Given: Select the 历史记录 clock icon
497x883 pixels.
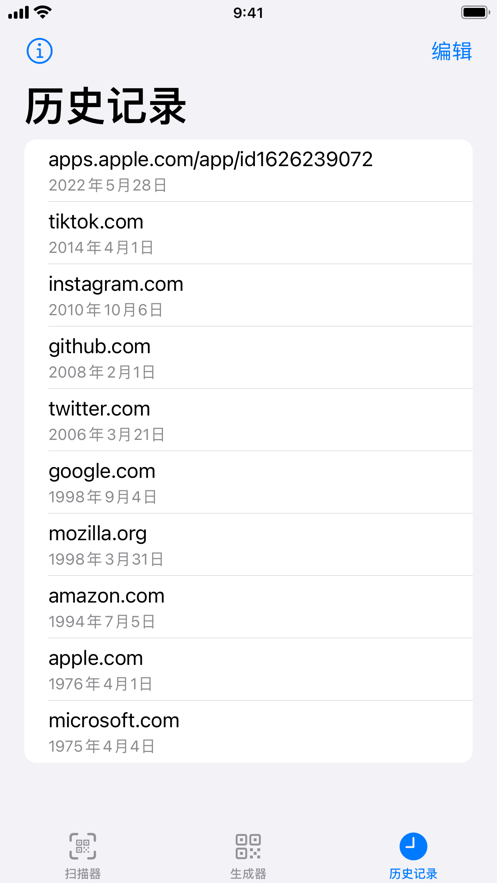Looking at the screenshot, I should tap(413, 846).
